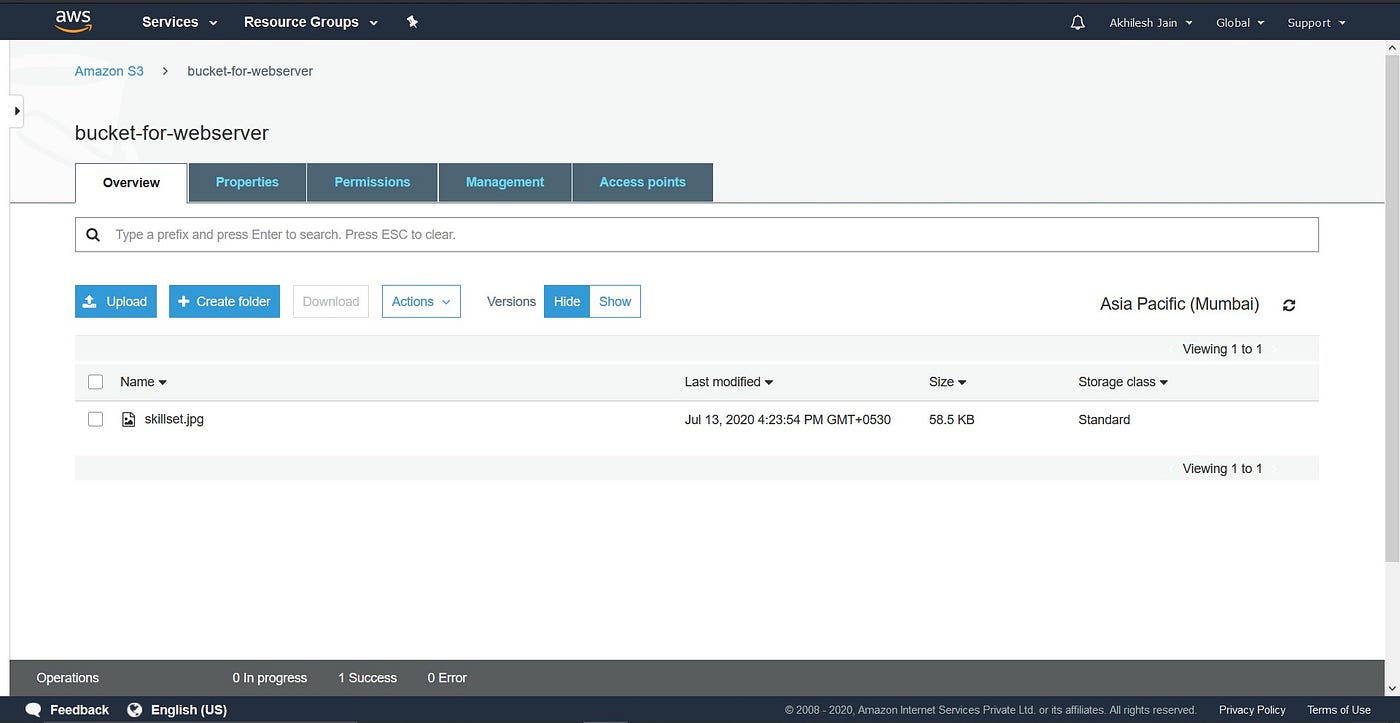The height and width of the screenshot is (723, 1400).
Task: Click the Feedback speech bubble icon
Action: click(33, 710)
